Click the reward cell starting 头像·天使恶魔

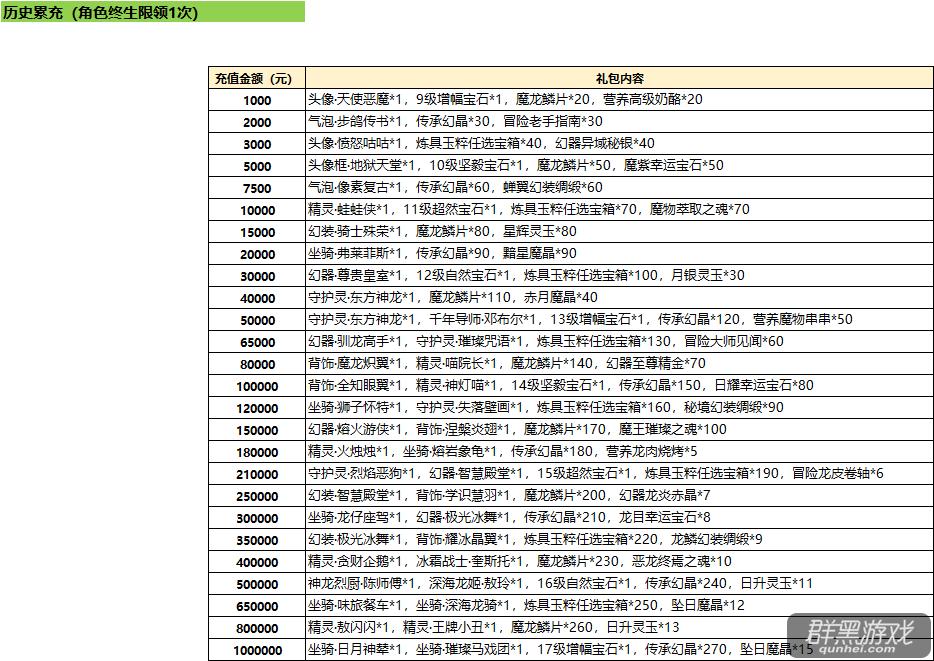505,100
